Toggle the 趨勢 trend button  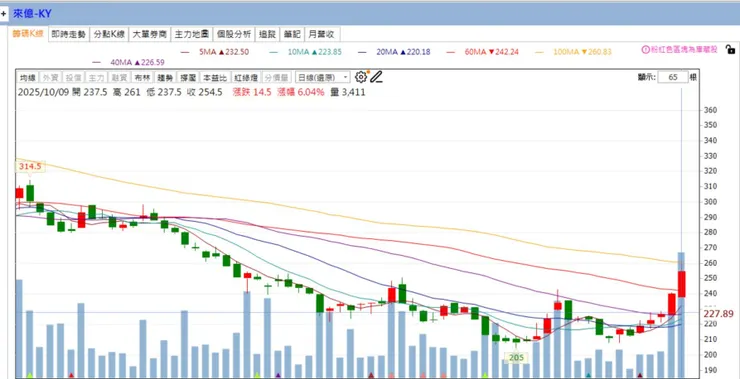[x=165, y=77]
